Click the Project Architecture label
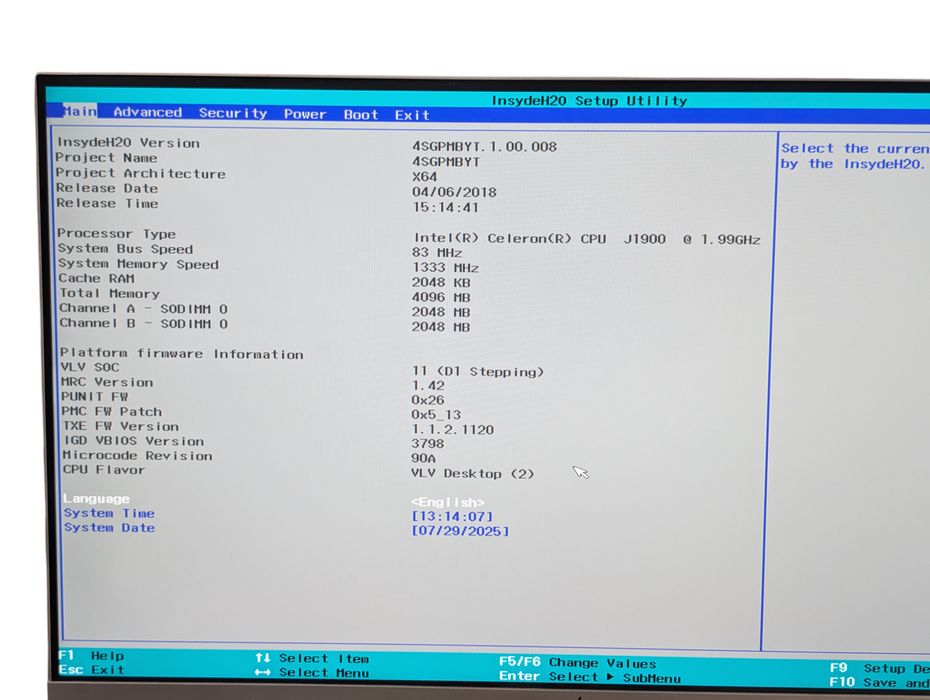The width and height of the screenshot is (930, 700). 141,173
